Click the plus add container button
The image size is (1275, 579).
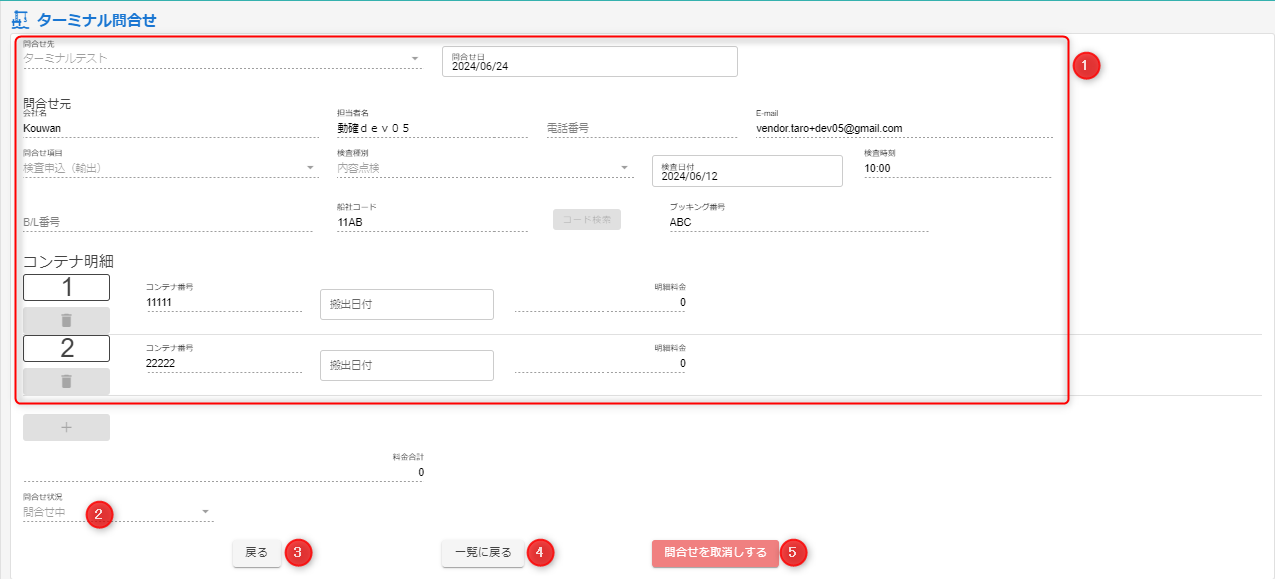[66, 427]
